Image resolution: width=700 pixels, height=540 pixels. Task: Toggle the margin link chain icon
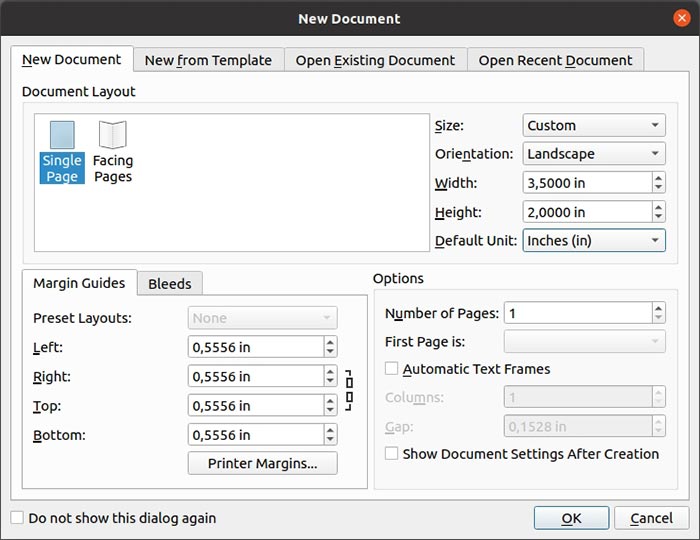point(349,390)
